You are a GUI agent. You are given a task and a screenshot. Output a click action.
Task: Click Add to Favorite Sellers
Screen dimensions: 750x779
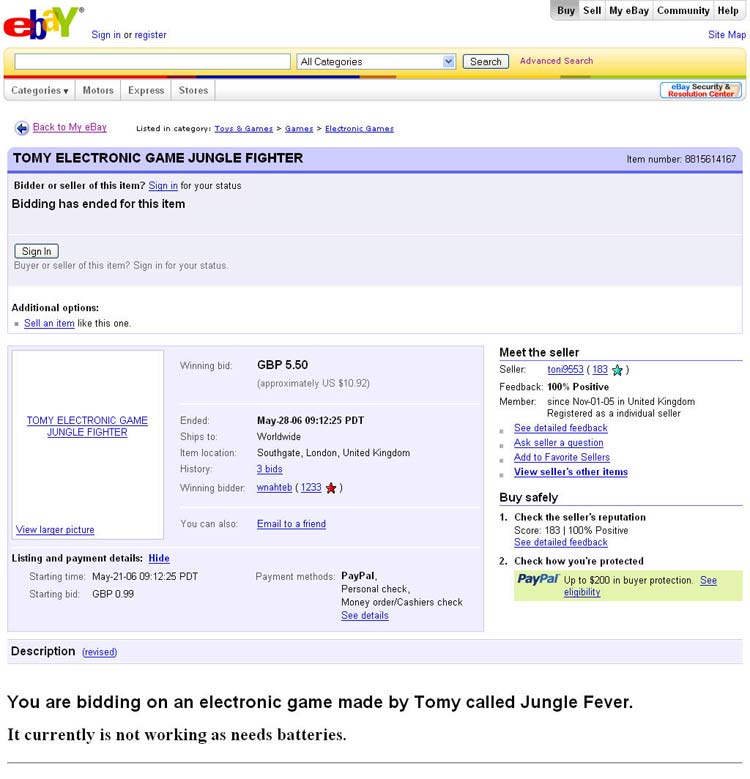click(x=562, y=458)
